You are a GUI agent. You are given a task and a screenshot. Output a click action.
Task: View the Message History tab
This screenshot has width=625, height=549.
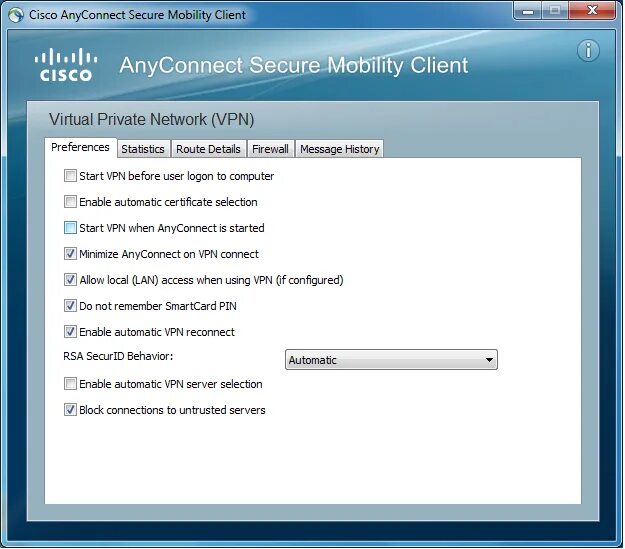pos(339,149)
